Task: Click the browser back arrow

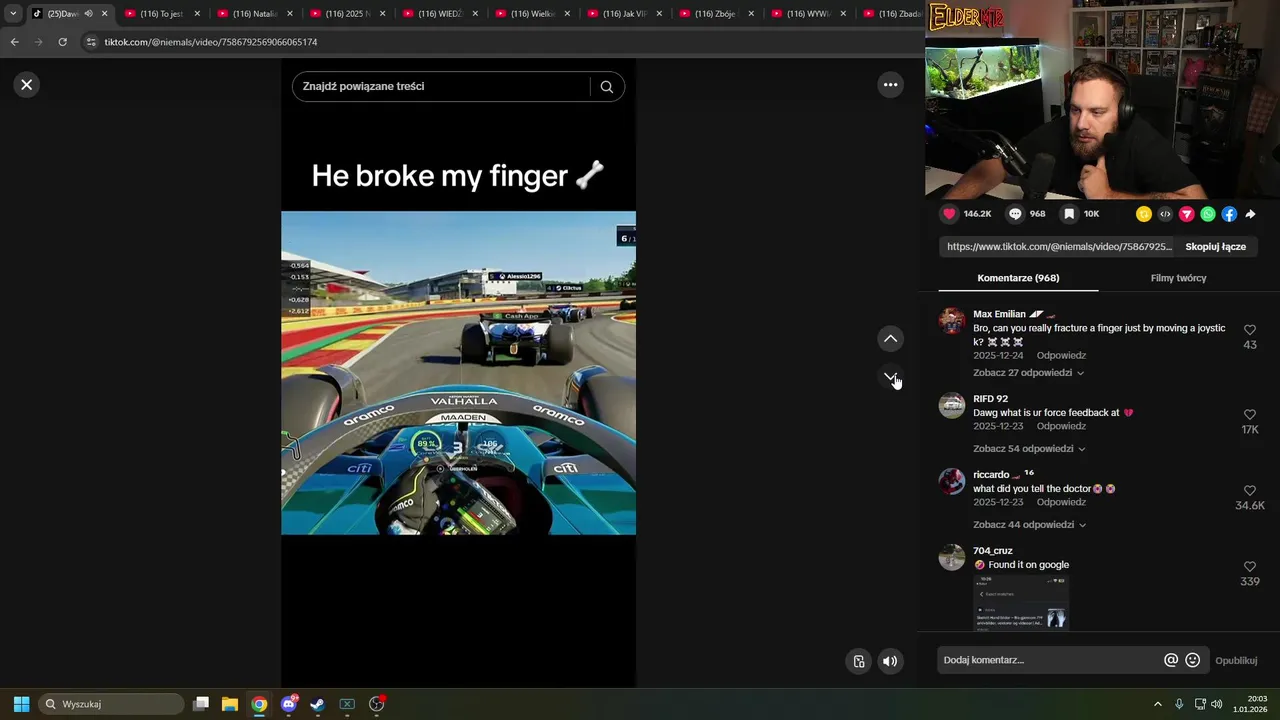Action: click(x=14, y=42)
